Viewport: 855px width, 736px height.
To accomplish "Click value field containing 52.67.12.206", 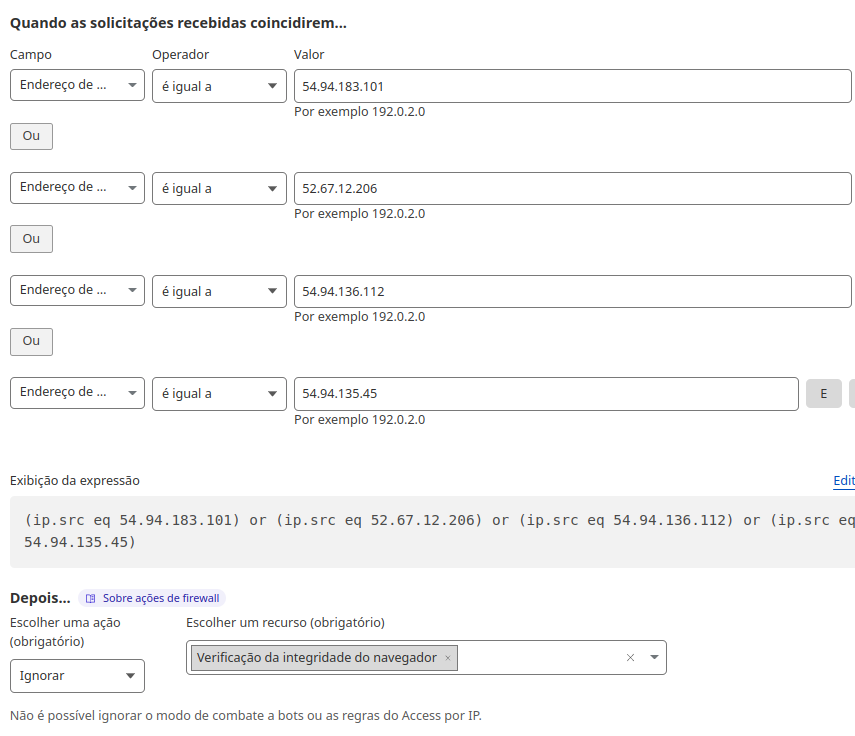I will (x=573, y=189).
